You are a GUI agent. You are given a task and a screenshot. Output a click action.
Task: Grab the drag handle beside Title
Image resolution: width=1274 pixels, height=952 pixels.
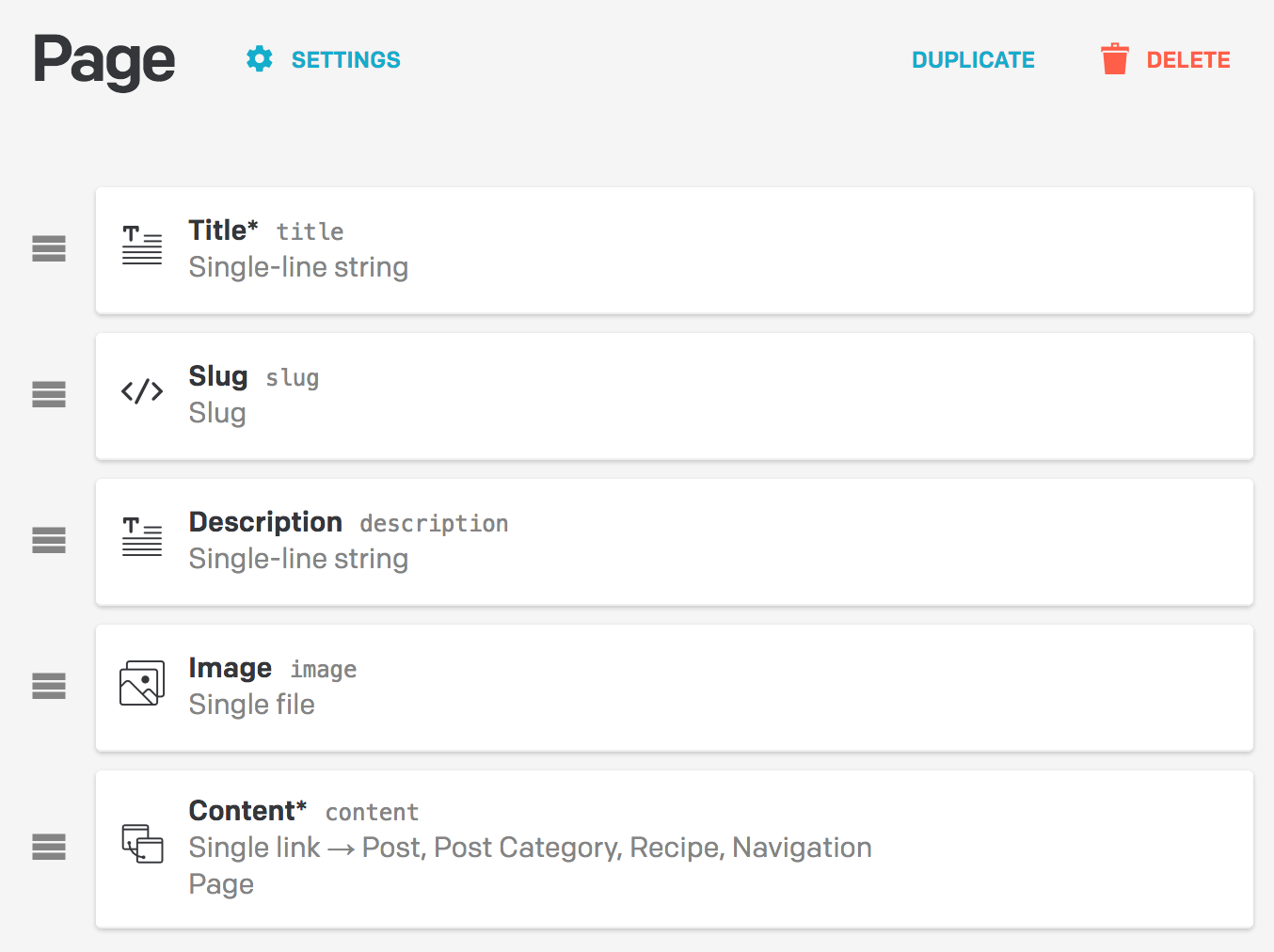49,248
